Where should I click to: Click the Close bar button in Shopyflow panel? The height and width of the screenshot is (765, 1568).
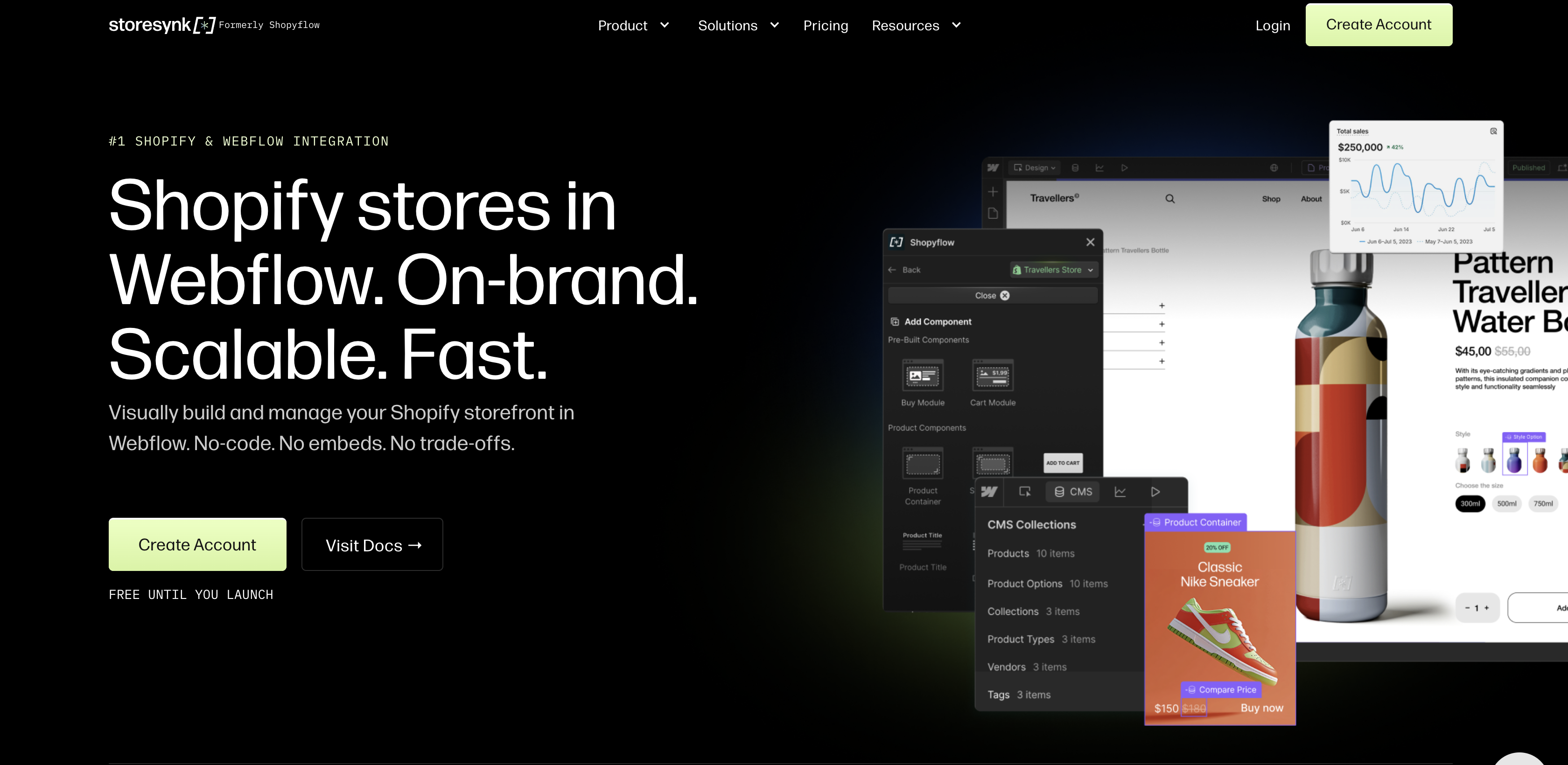[x=993, y=295]
